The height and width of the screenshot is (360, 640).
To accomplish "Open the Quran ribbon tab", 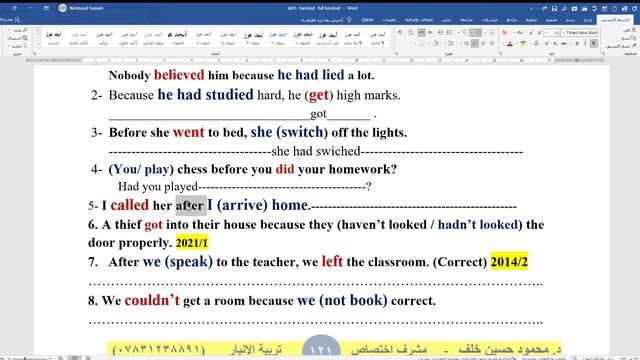I will point(367,20).
